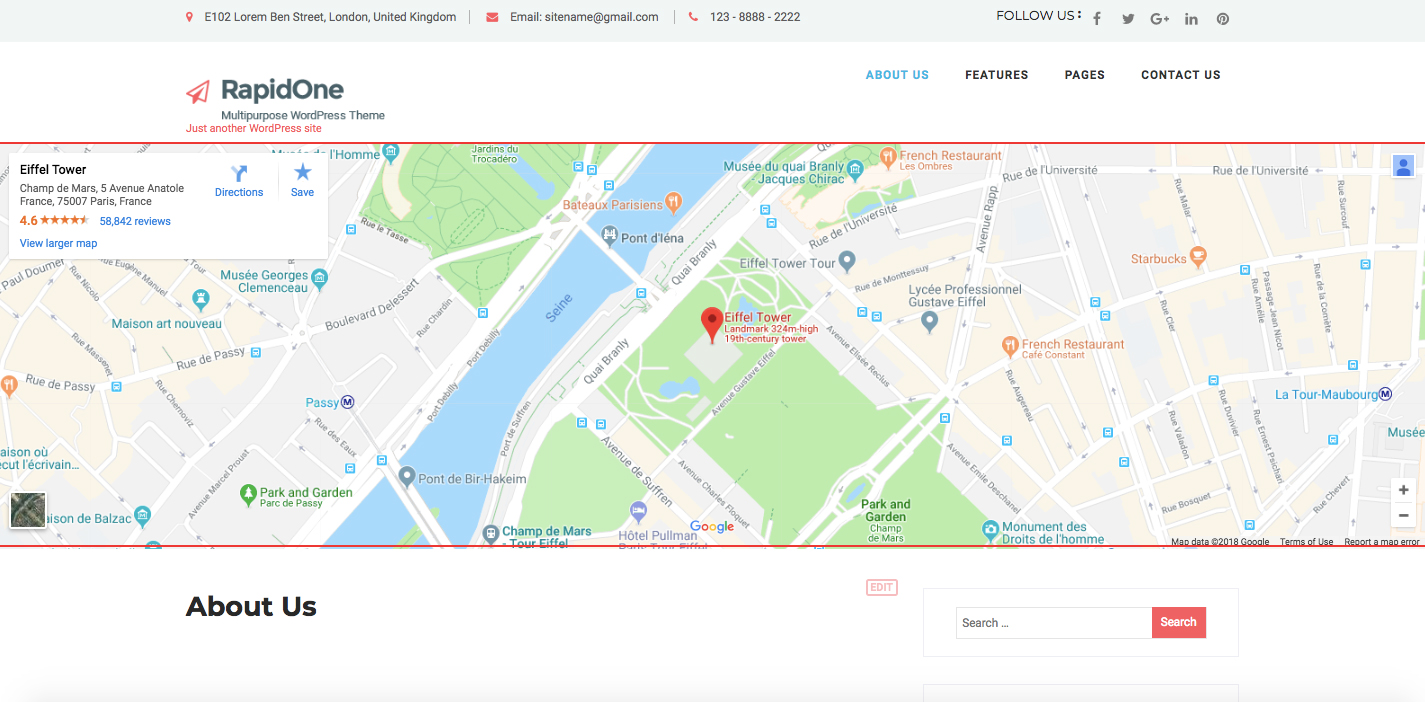1425x702 pixels.
Task: Click the La Tour-Maubourg metro icon
Action: [x=1386, y=394]
